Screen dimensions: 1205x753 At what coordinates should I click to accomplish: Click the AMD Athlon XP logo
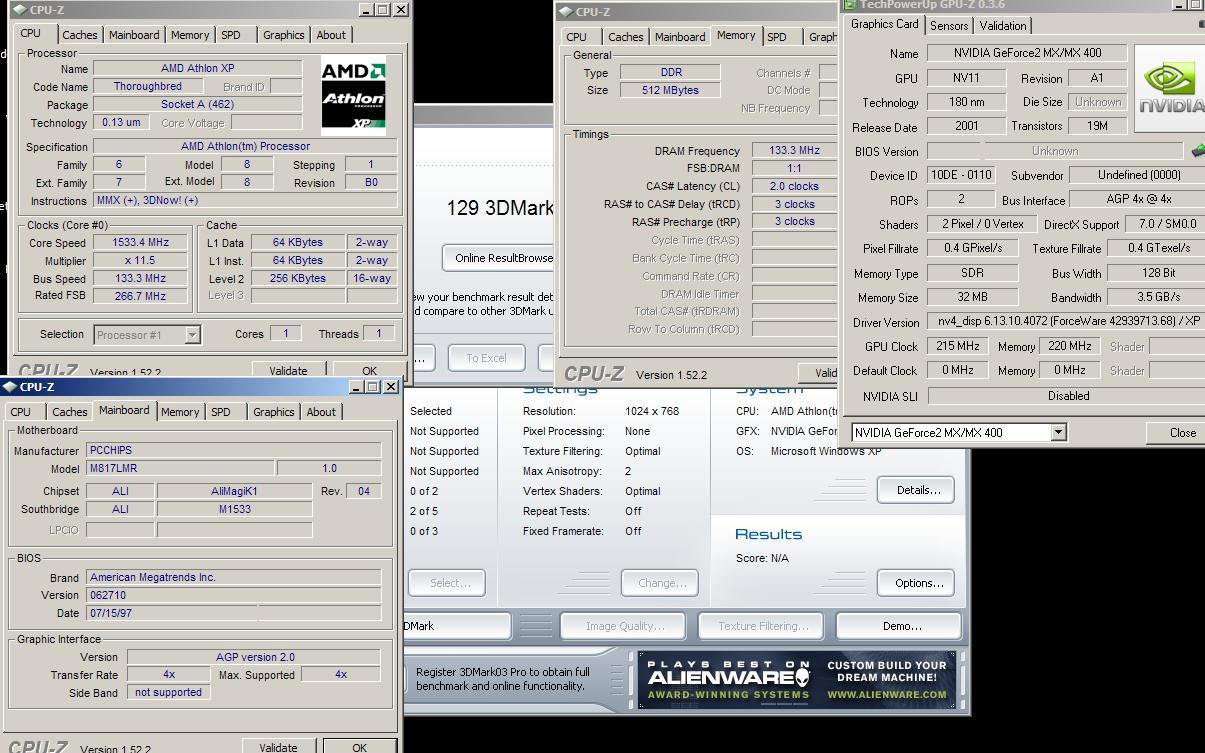click(x=353, y=95)
